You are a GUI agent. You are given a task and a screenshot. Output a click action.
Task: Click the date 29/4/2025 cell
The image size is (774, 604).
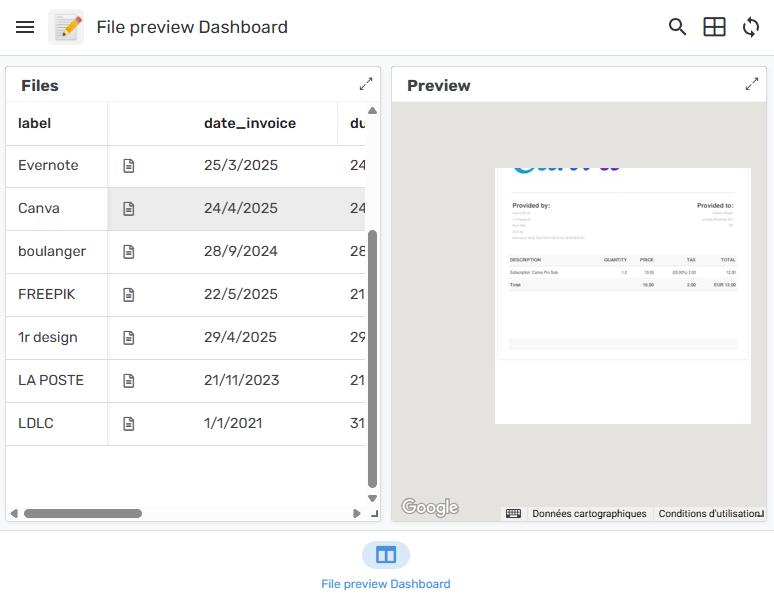[x=240, y=337]
